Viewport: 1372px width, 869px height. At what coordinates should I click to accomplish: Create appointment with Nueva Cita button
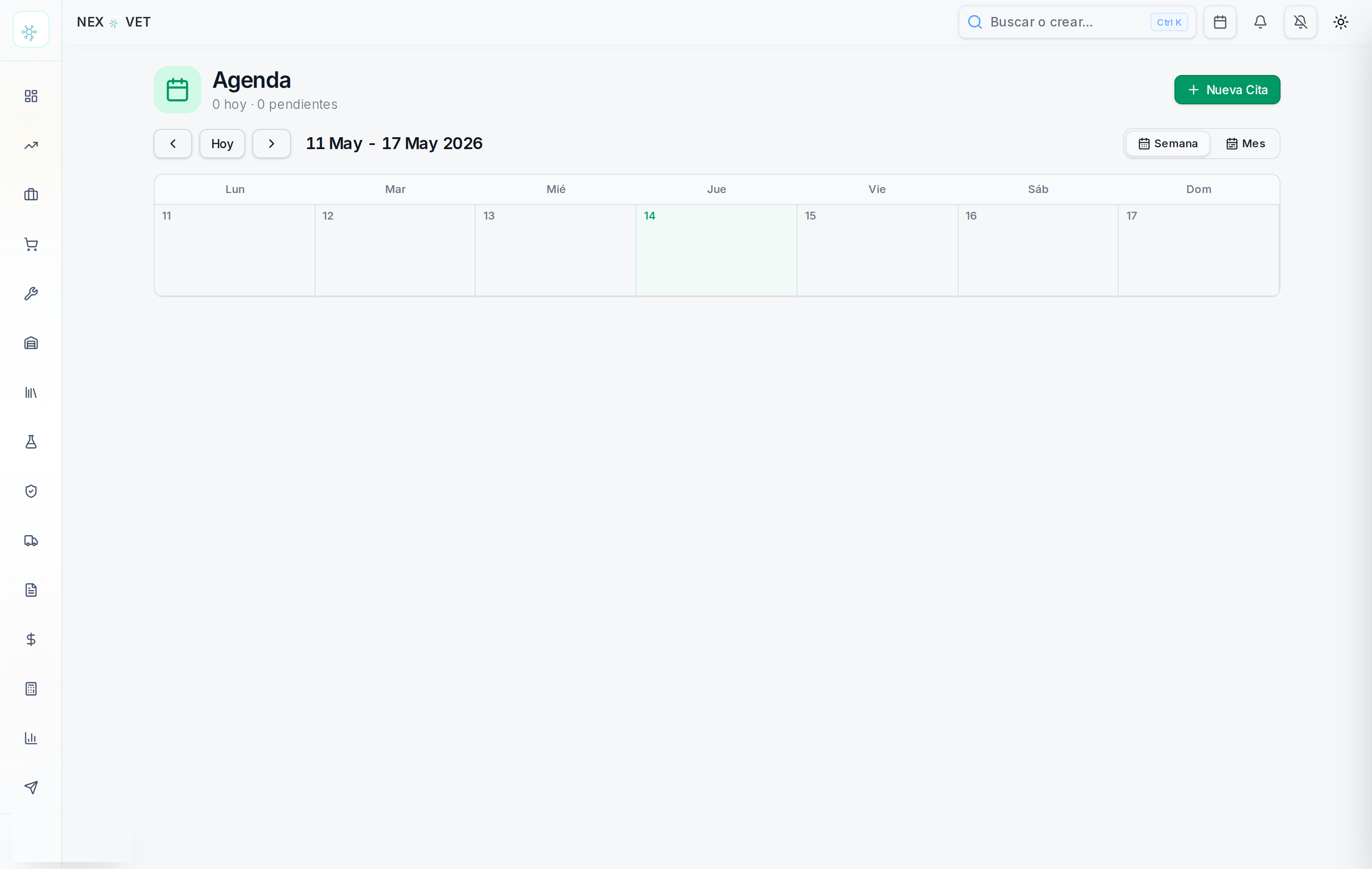point(1227,90)
